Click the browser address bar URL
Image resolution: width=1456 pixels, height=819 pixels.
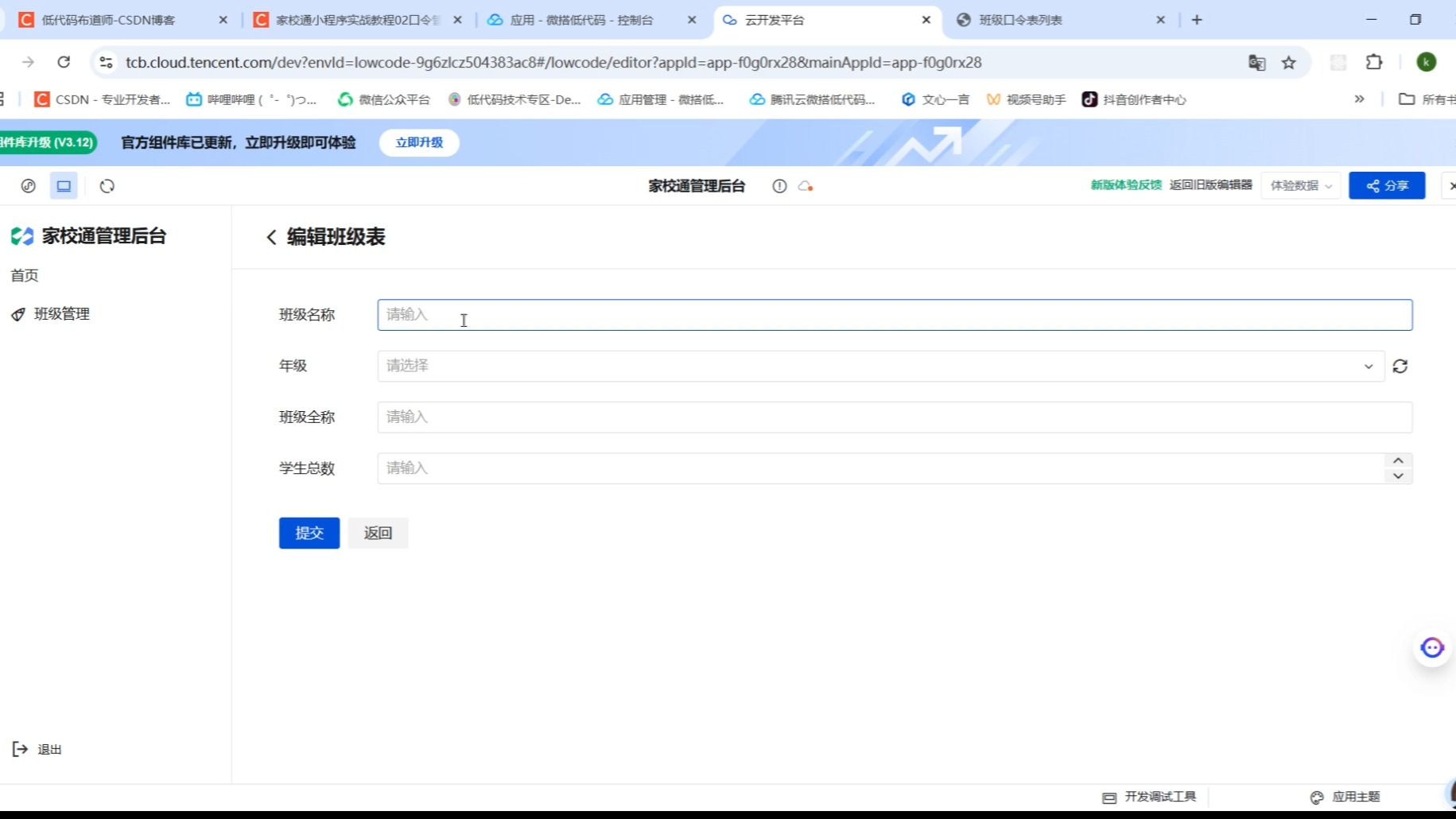(553, 62)
